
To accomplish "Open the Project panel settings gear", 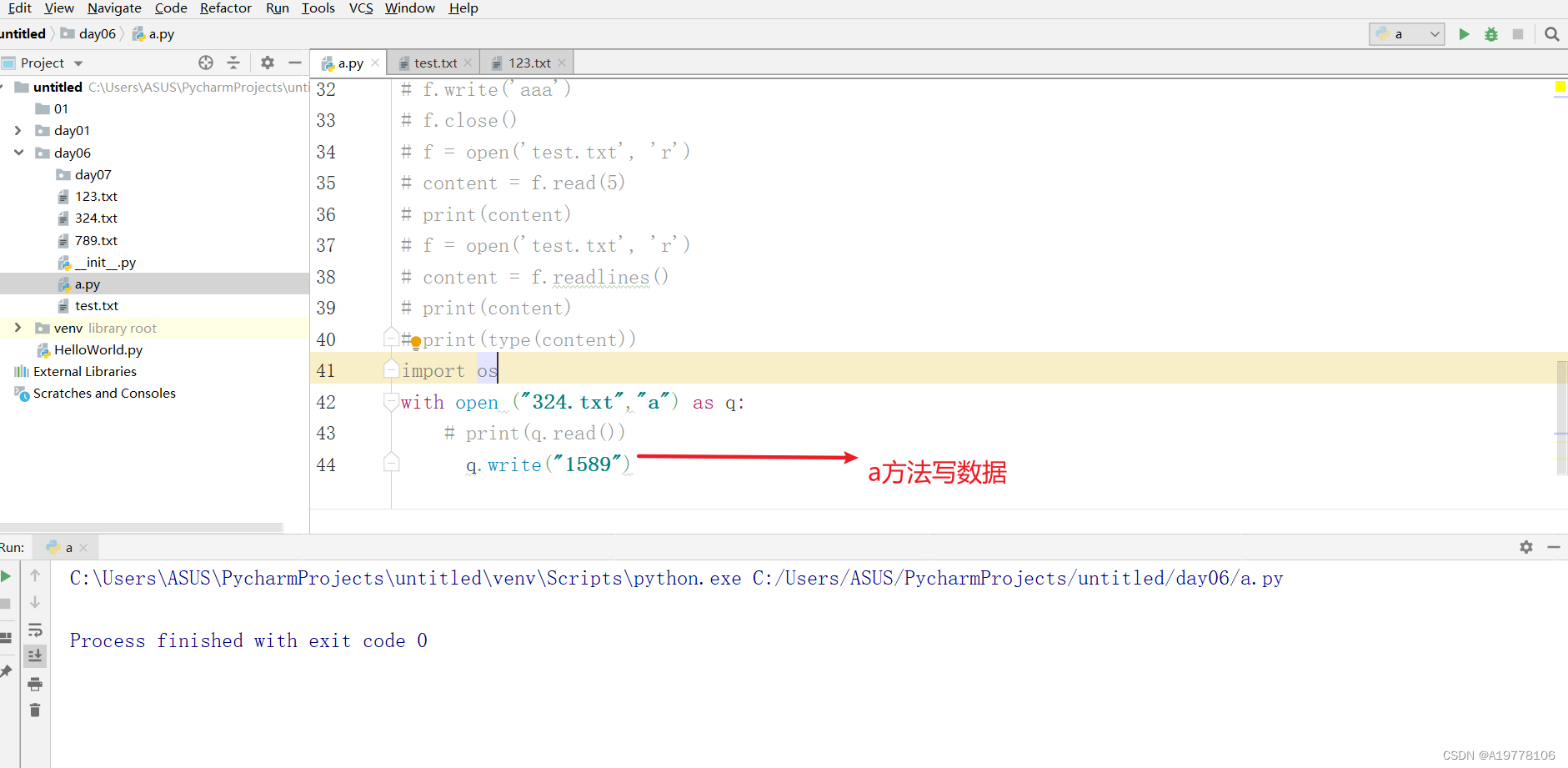I will [267, 63].
